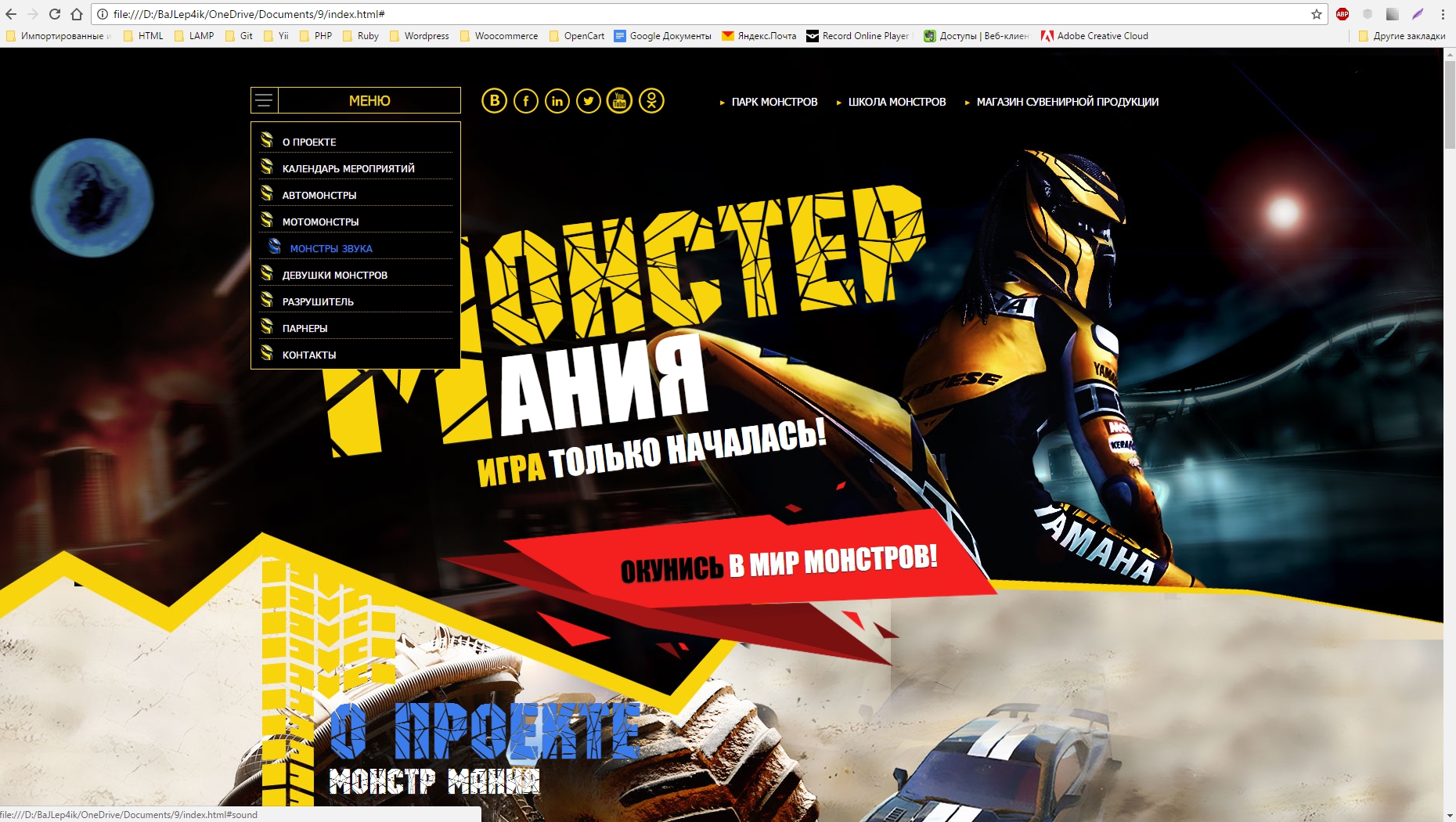Click the site info icon in address bar
Screen dimensions: 1456x822
pyautogui.click(x=103, y=14)
